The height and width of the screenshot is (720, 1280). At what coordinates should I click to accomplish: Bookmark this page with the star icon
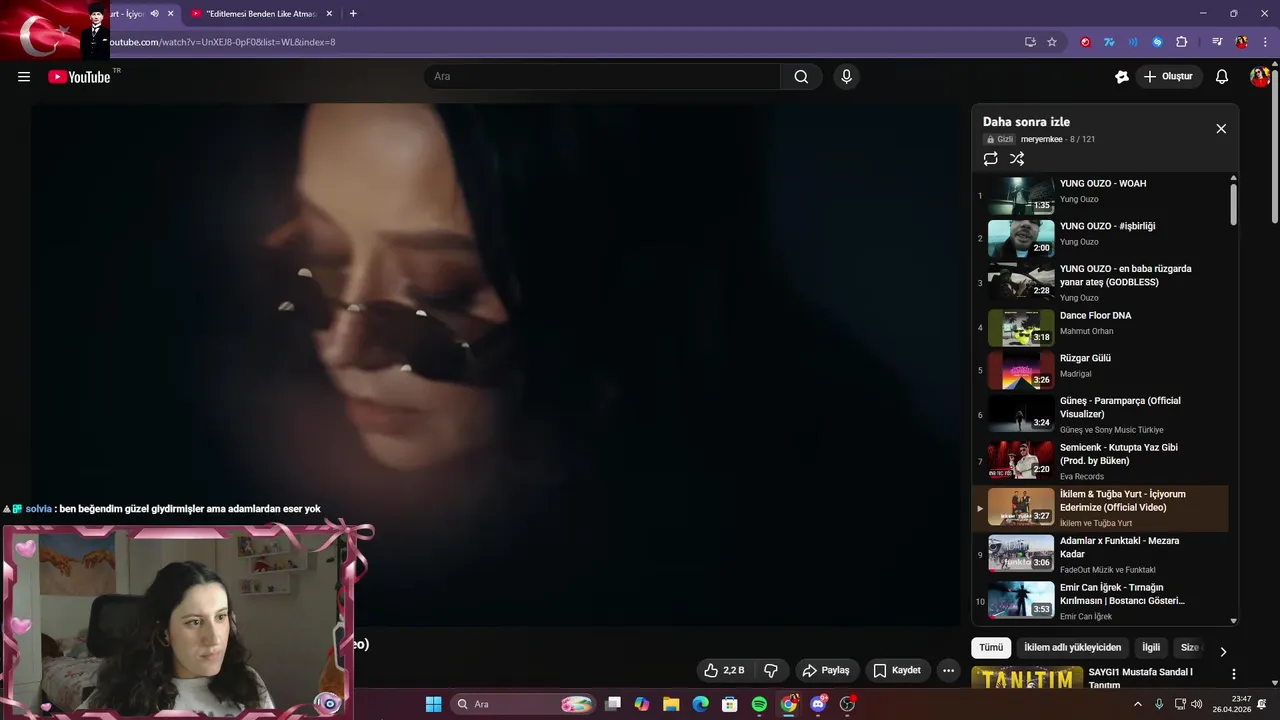(1052, 42)
